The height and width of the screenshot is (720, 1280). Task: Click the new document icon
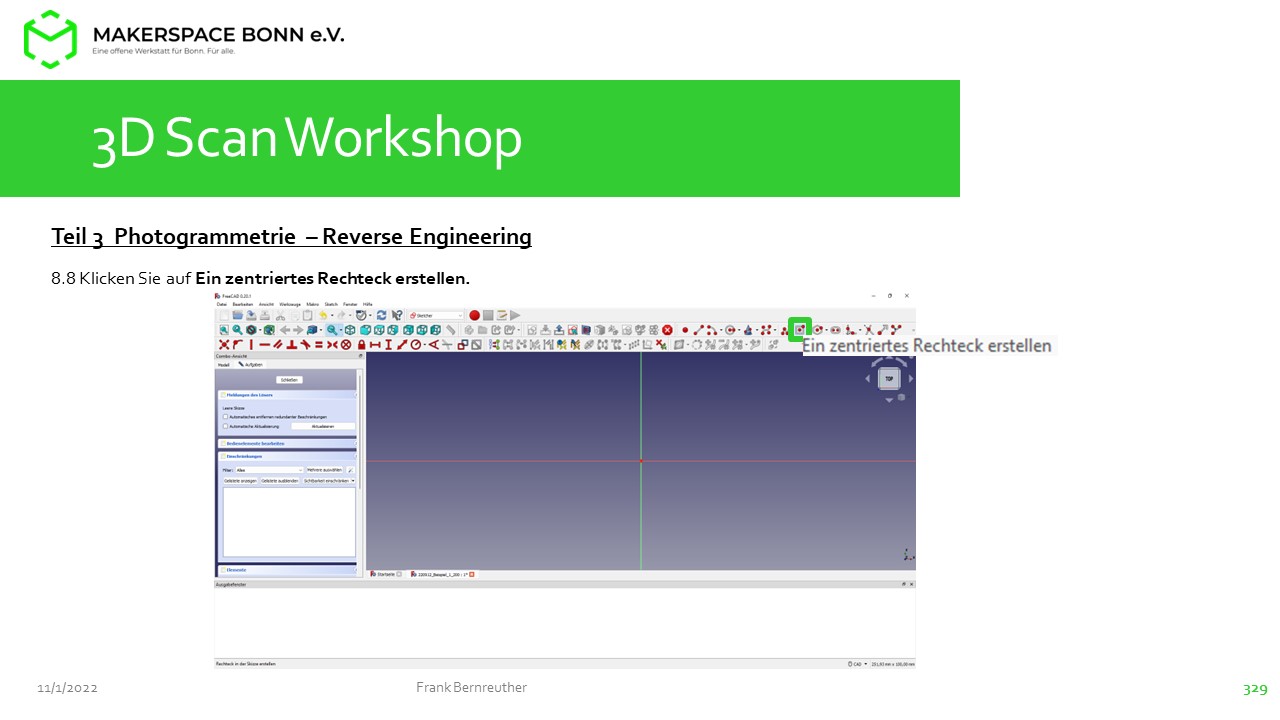click(x=224, y=315)
